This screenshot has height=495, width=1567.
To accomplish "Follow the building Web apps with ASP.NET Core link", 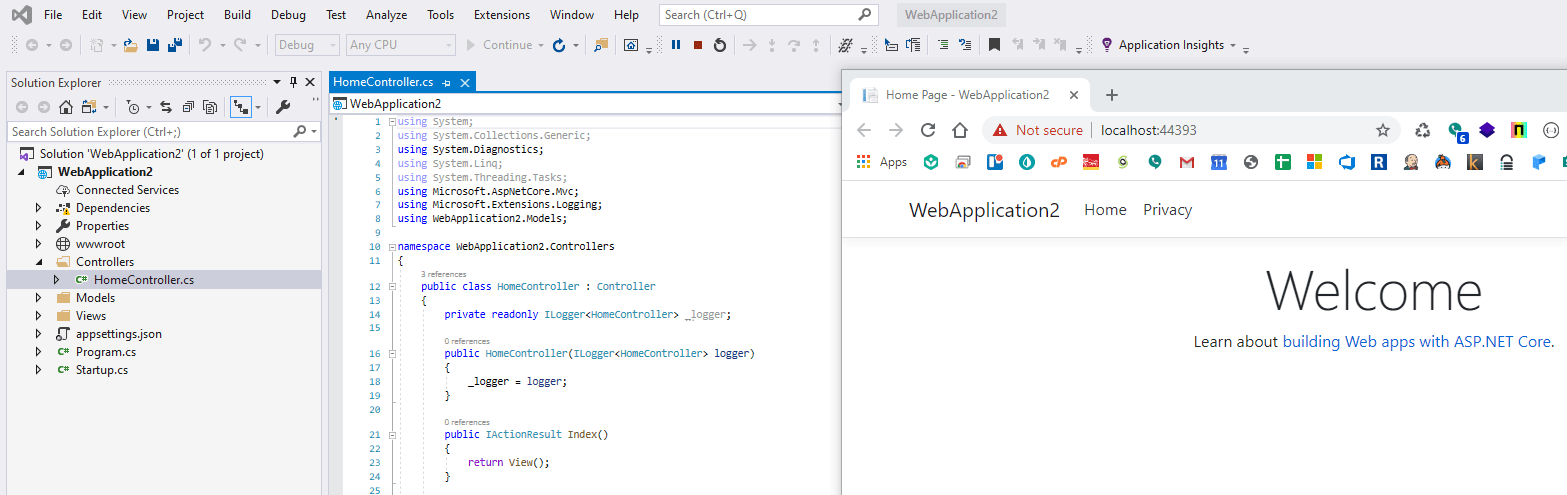I will tap(1417, 342).
